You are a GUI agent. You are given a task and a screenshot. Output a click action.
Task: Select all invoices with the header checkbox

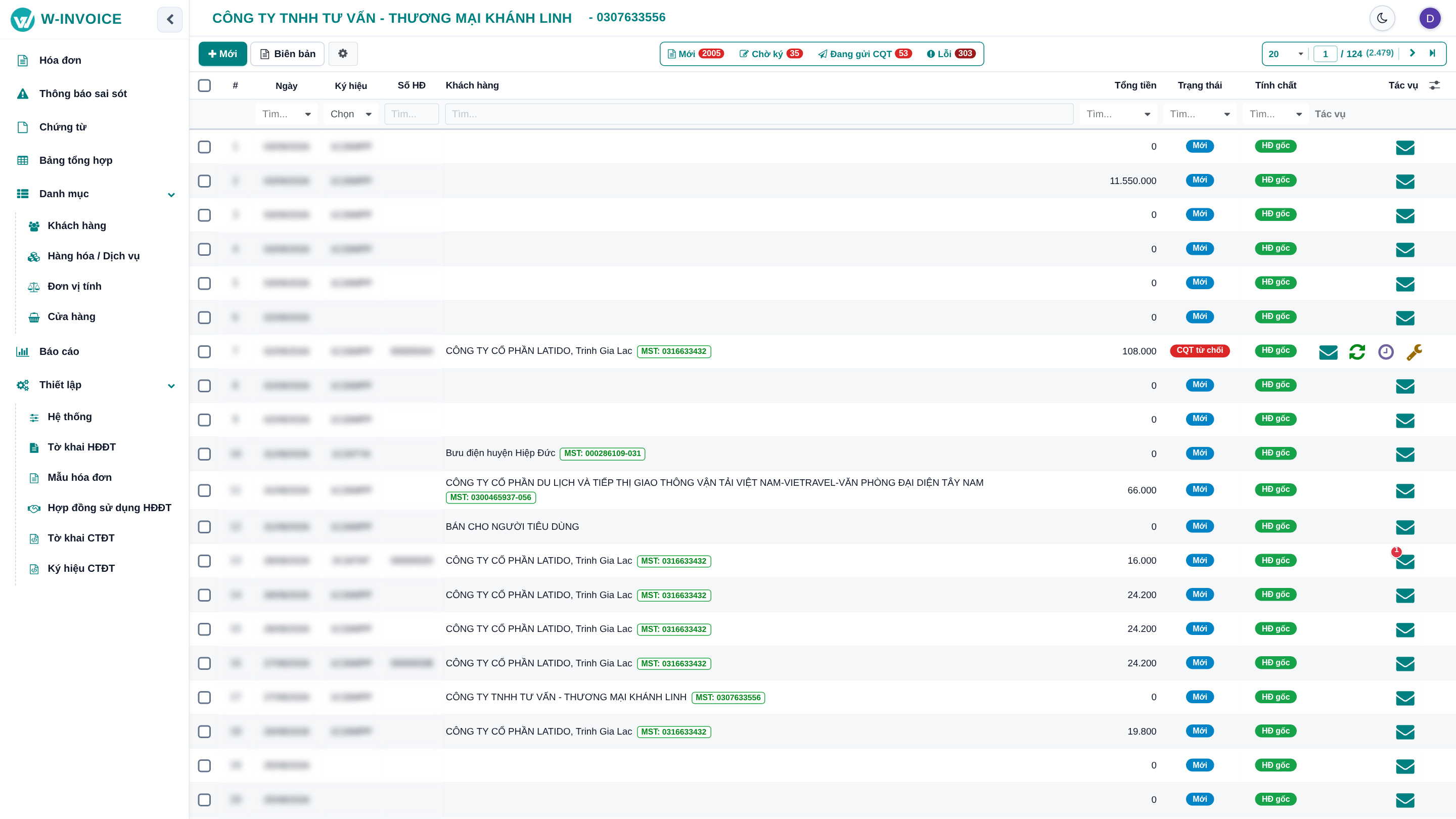[x=204, y=85]
